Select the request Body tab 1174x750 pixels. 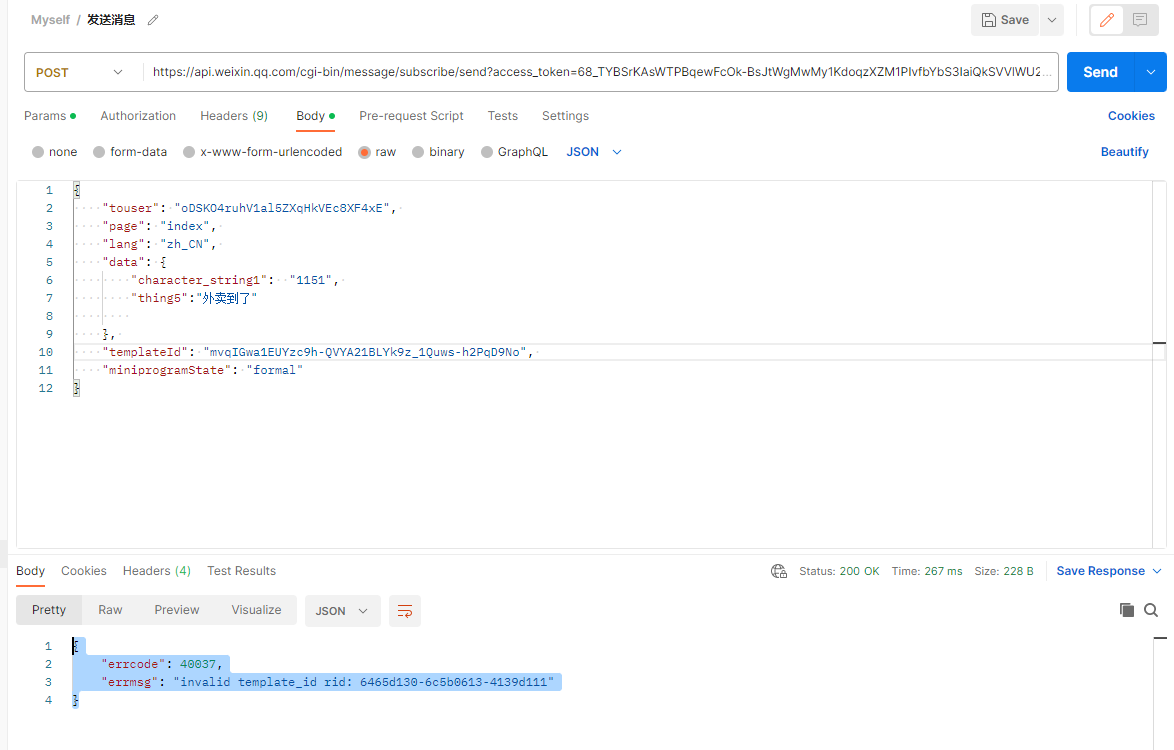[x=315, y=116]
